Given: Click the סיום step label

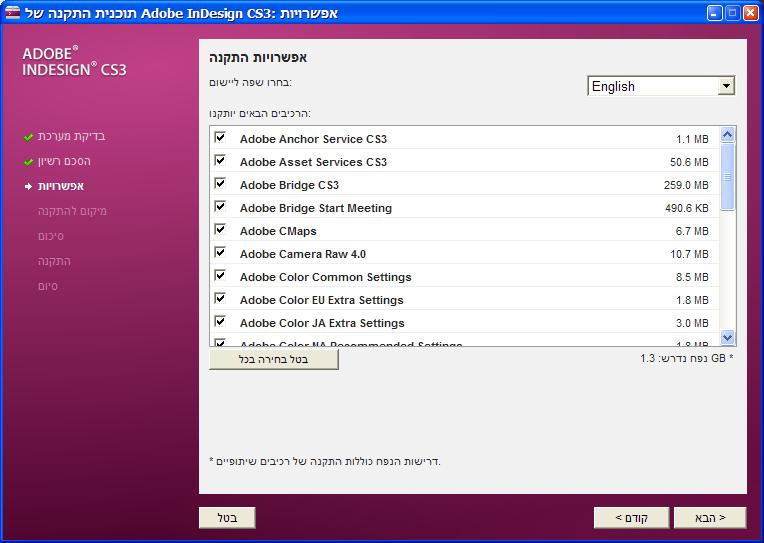Looking at the screenshot, I should click(x=48, y=286).
